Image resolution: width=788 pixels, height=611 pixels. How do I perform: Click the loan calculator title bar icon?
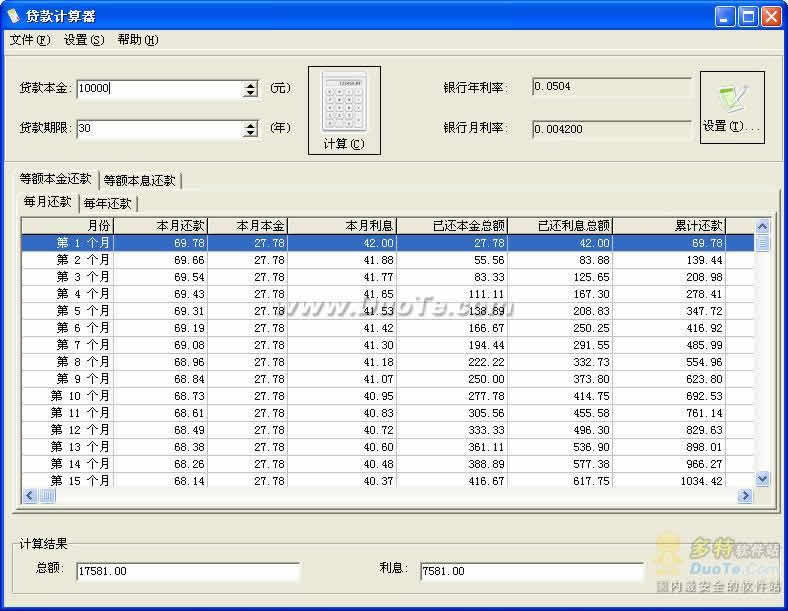[13, 16]
